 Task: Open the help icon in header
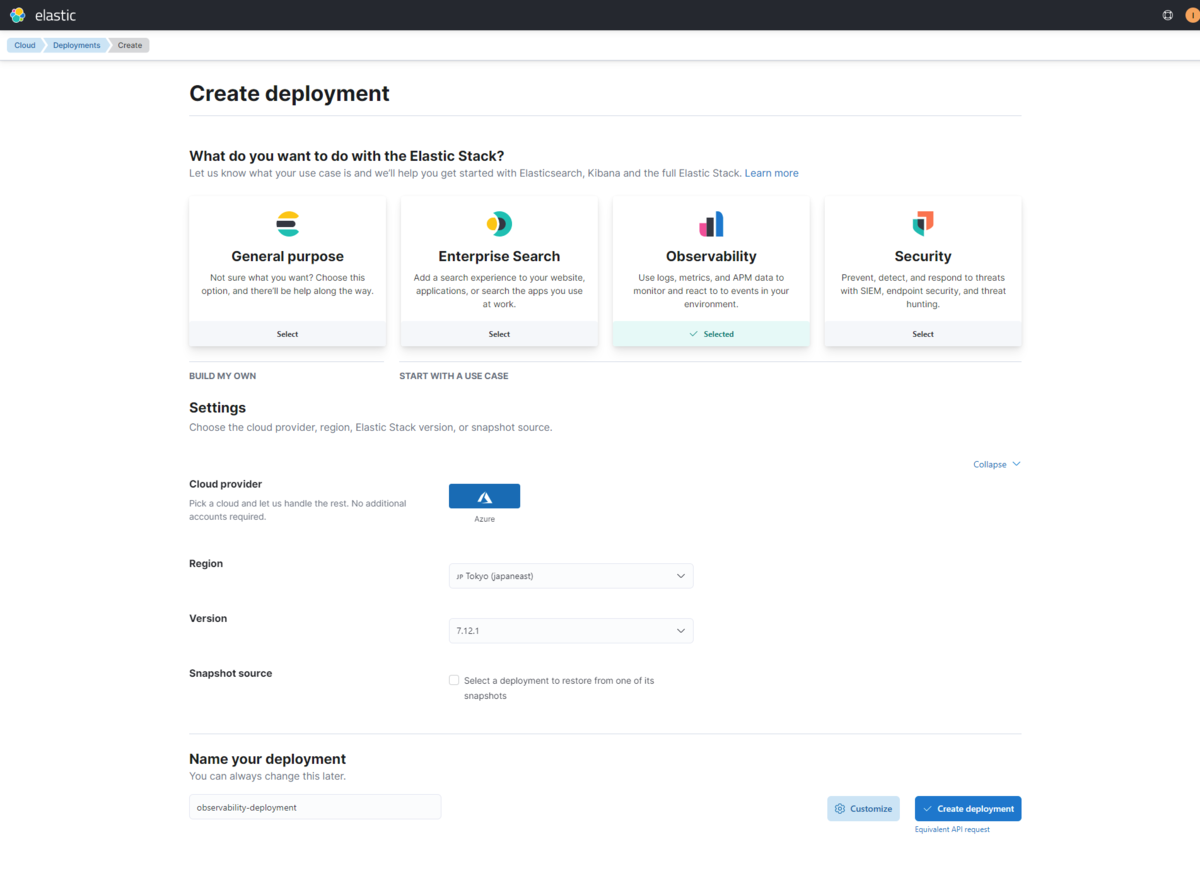1168,15
